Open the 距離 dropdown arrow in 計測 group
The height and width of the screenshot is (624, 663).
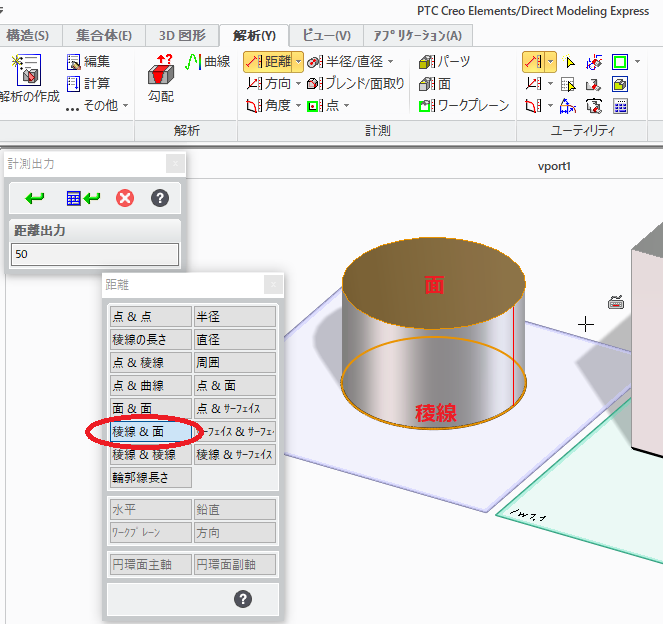(x=299, y=62)
